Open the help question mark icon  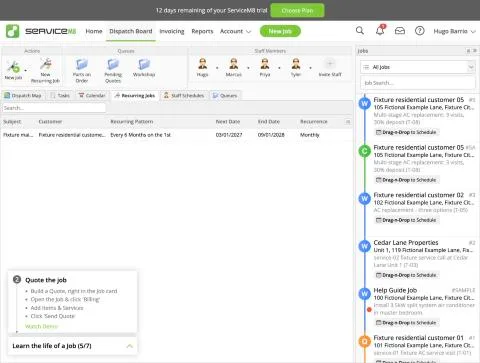[420, 31]
